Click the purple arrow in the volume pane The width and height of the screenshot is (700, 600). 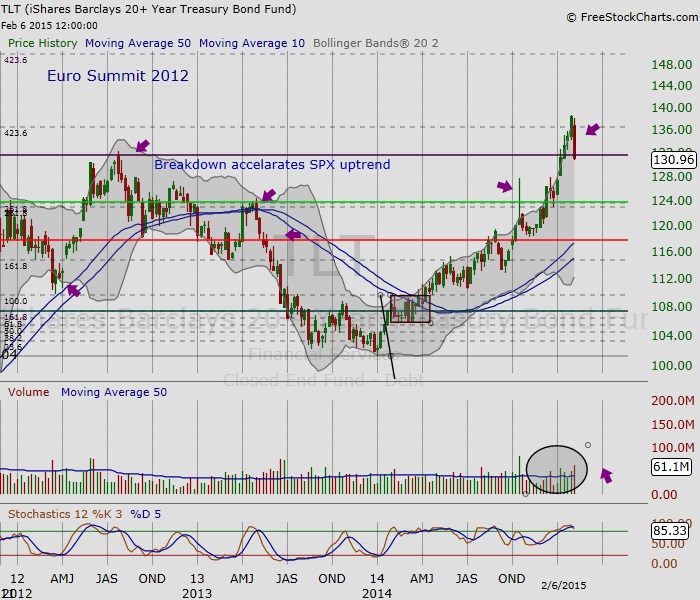[606, 475]
